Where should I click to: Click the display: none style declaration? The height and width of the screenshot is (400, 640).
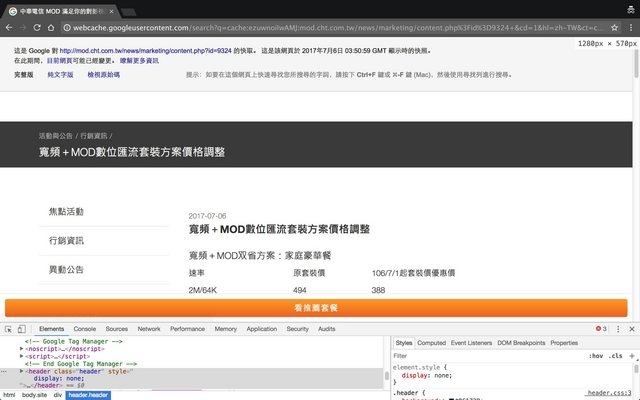pos(427,376)
